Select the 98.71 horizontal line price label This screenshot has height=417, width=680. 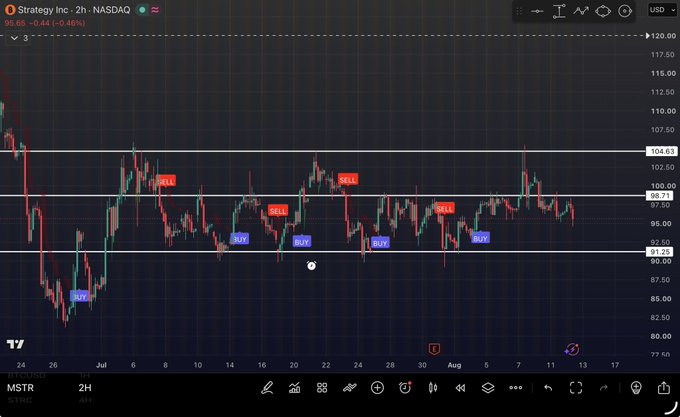point(659,195)
